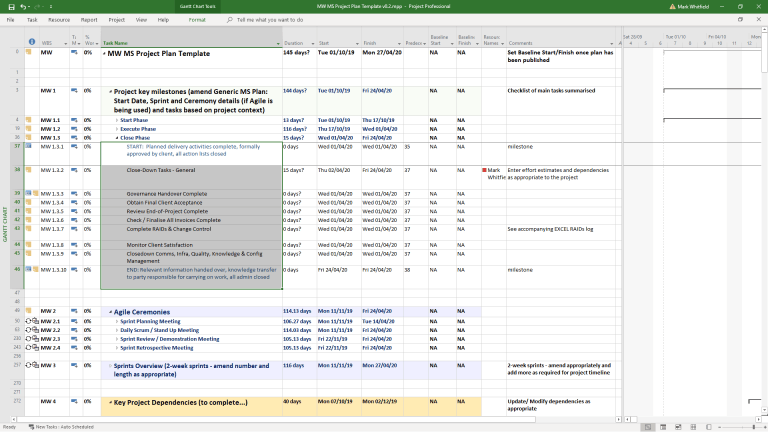Open the View ribbon tab
The width and height of the screenshot is (768, 432).
coord(141,20)
